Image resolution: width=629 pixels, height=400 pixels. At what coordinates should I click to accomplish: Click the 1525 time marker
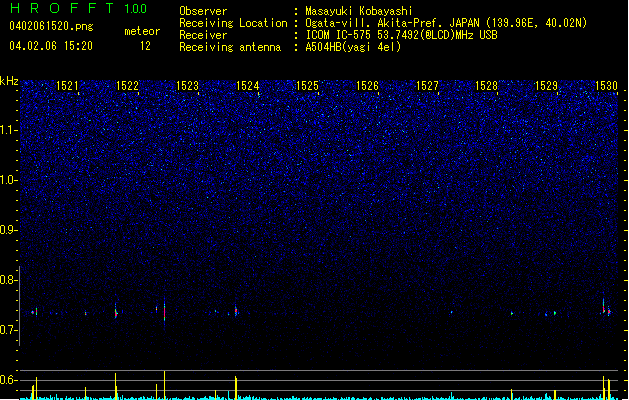[307, 85]
